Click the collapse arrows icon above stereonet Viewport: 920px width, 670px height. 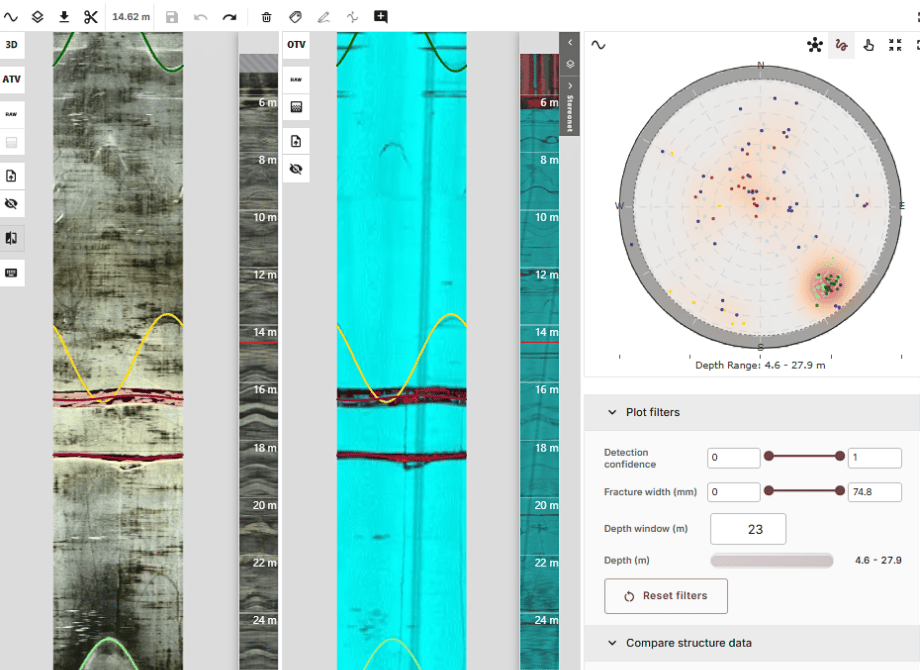pos(895,45)
